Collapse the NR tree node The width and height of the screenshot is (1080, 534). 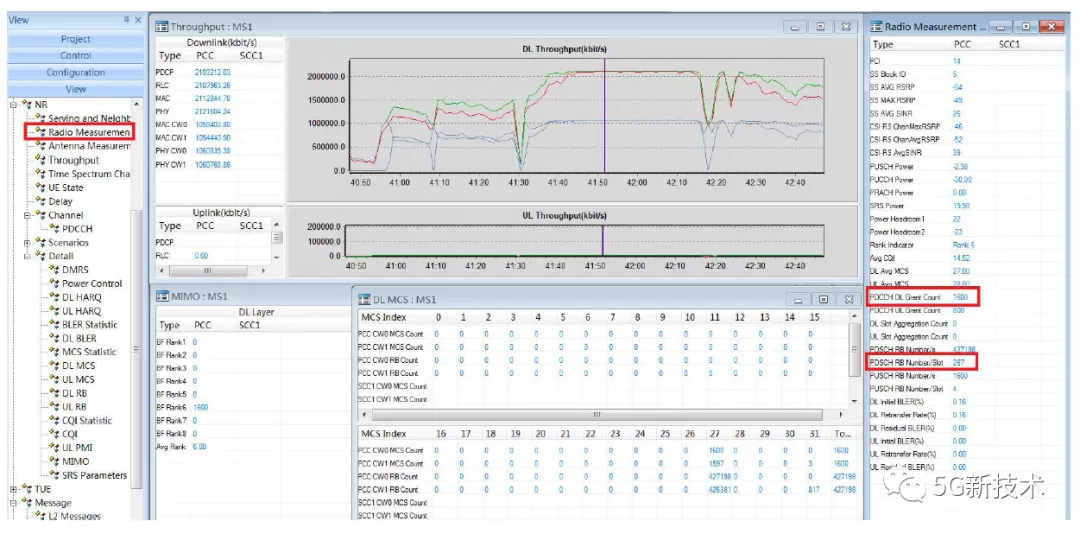(x=14, y=104)
